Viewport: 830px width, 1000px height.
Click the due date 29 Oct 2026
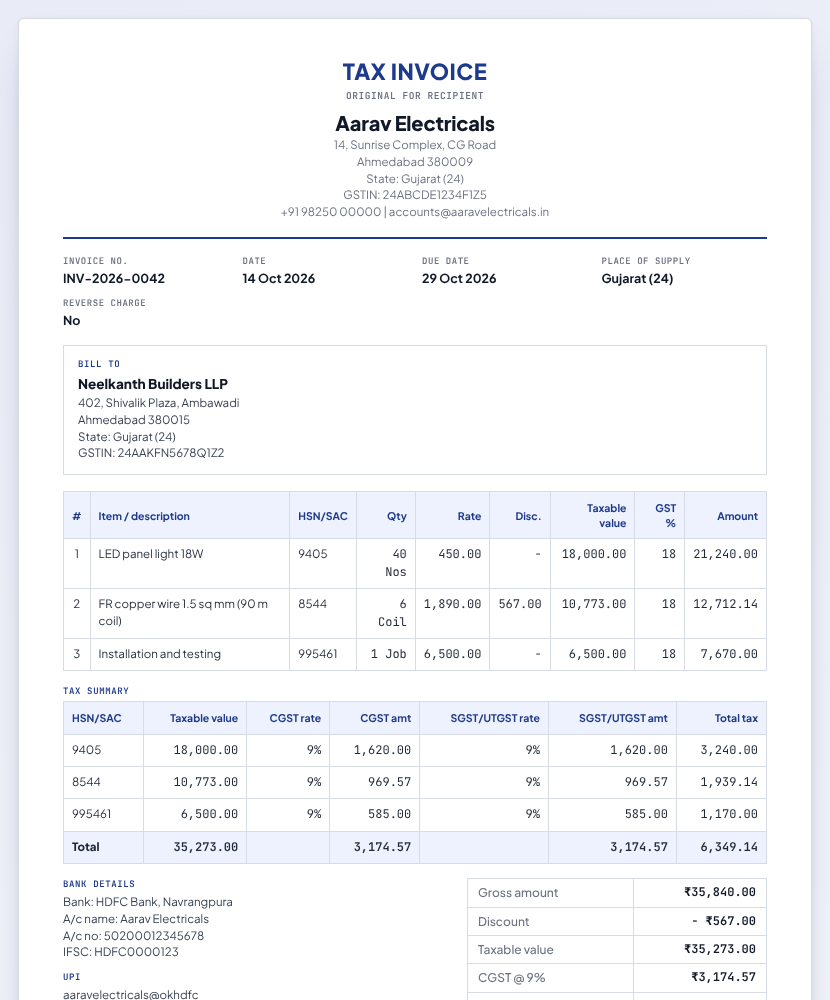point(459,279)
